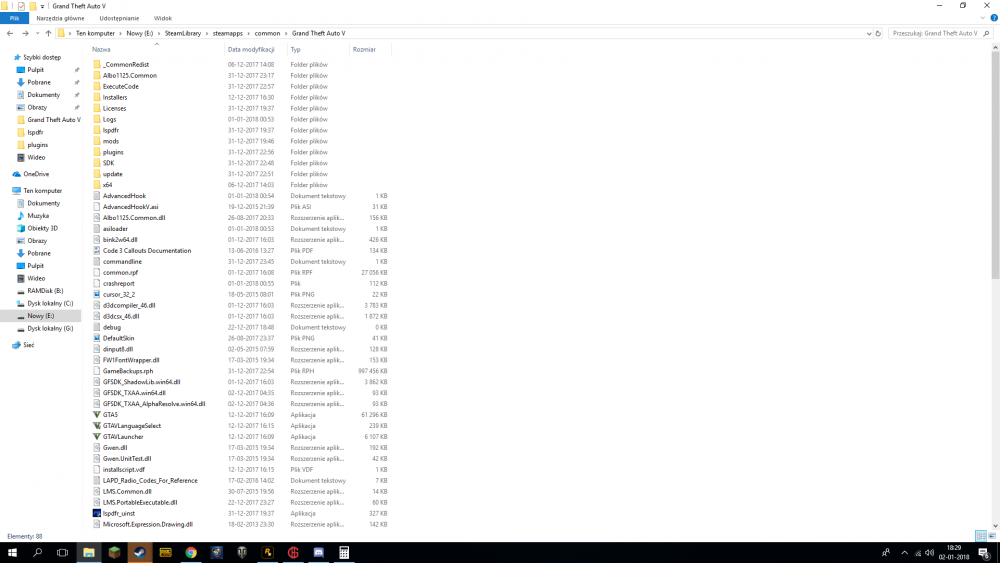Open the Quick Access Toolbar customize dropdown

(43, 6)
